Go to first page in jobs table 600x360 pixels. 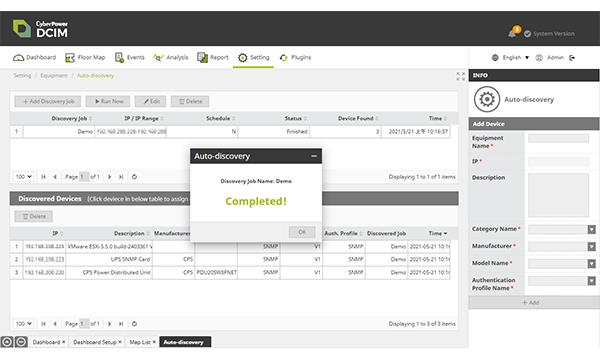pos(43,177)
